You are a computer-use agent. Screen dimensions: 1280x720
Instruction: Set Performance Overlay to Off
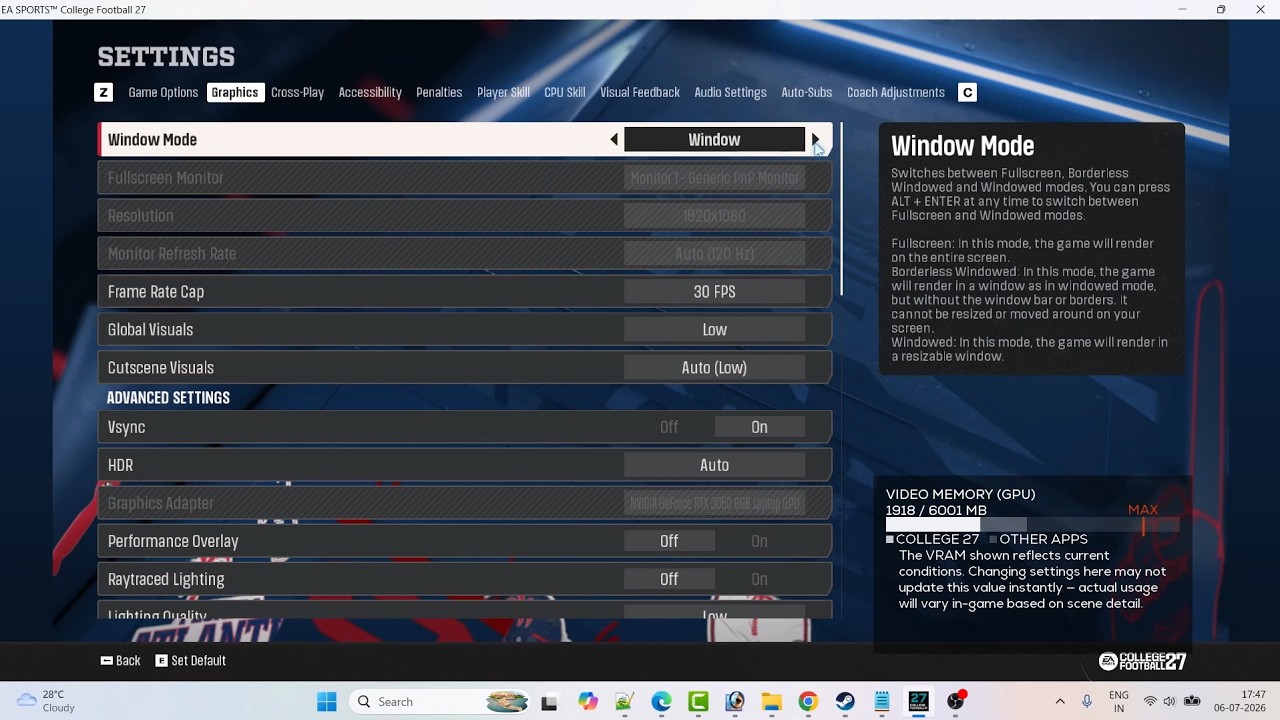coord(669,541)
